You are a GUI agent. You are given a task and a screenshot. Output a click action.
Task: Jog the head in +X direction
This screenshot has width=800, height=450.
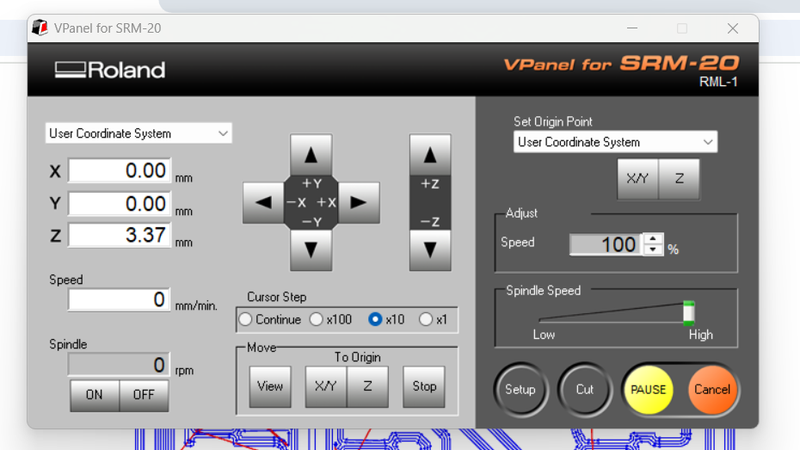pyautogui.click(x=359, y=203)
